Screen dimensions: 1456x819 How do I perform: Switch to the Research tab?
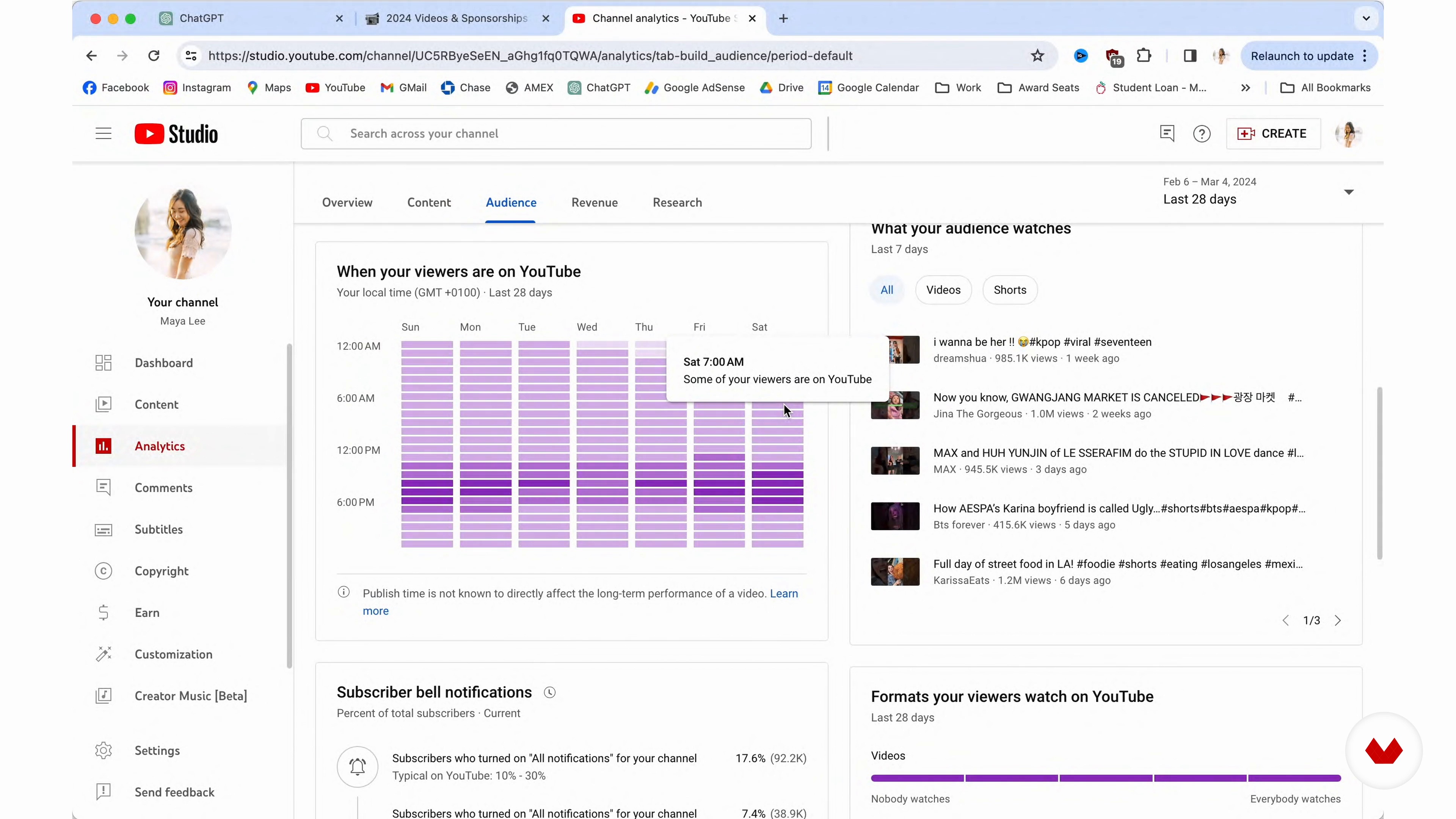click(677, 202)
